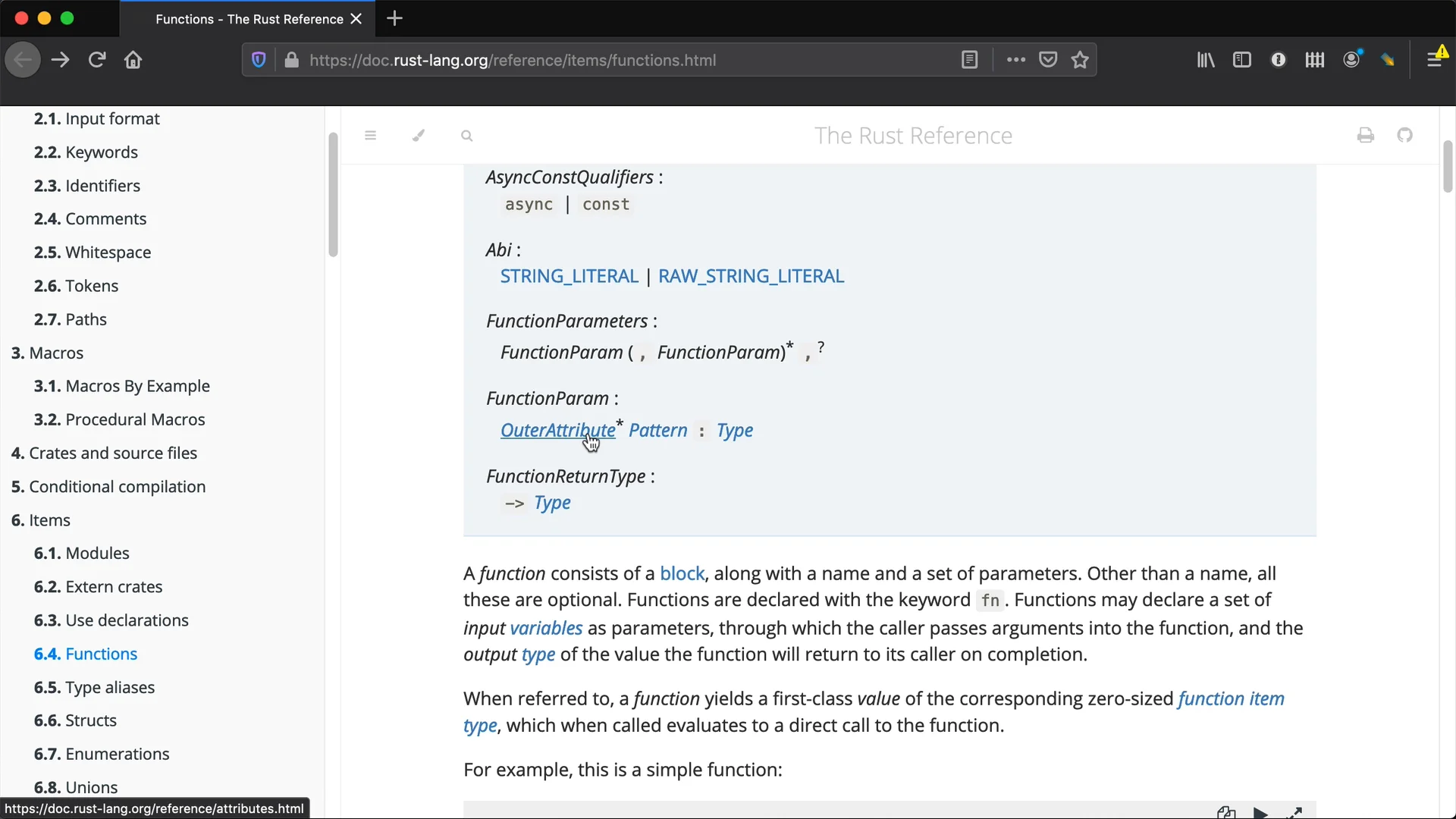
Task: Open the book's GitHub repository icon
Action: pyautogui.click(x=1405, y=135)
